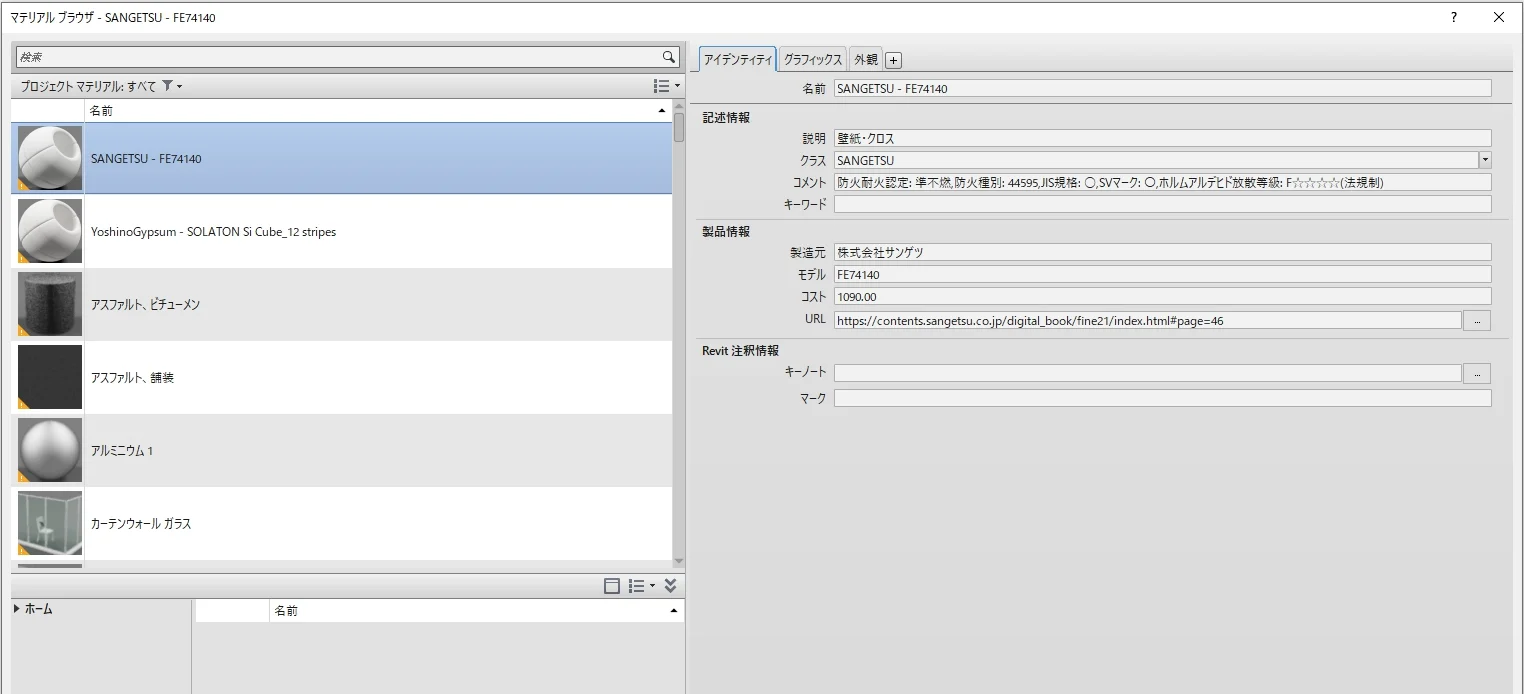Click the material list scrollbar up arrow

[679, 106]
